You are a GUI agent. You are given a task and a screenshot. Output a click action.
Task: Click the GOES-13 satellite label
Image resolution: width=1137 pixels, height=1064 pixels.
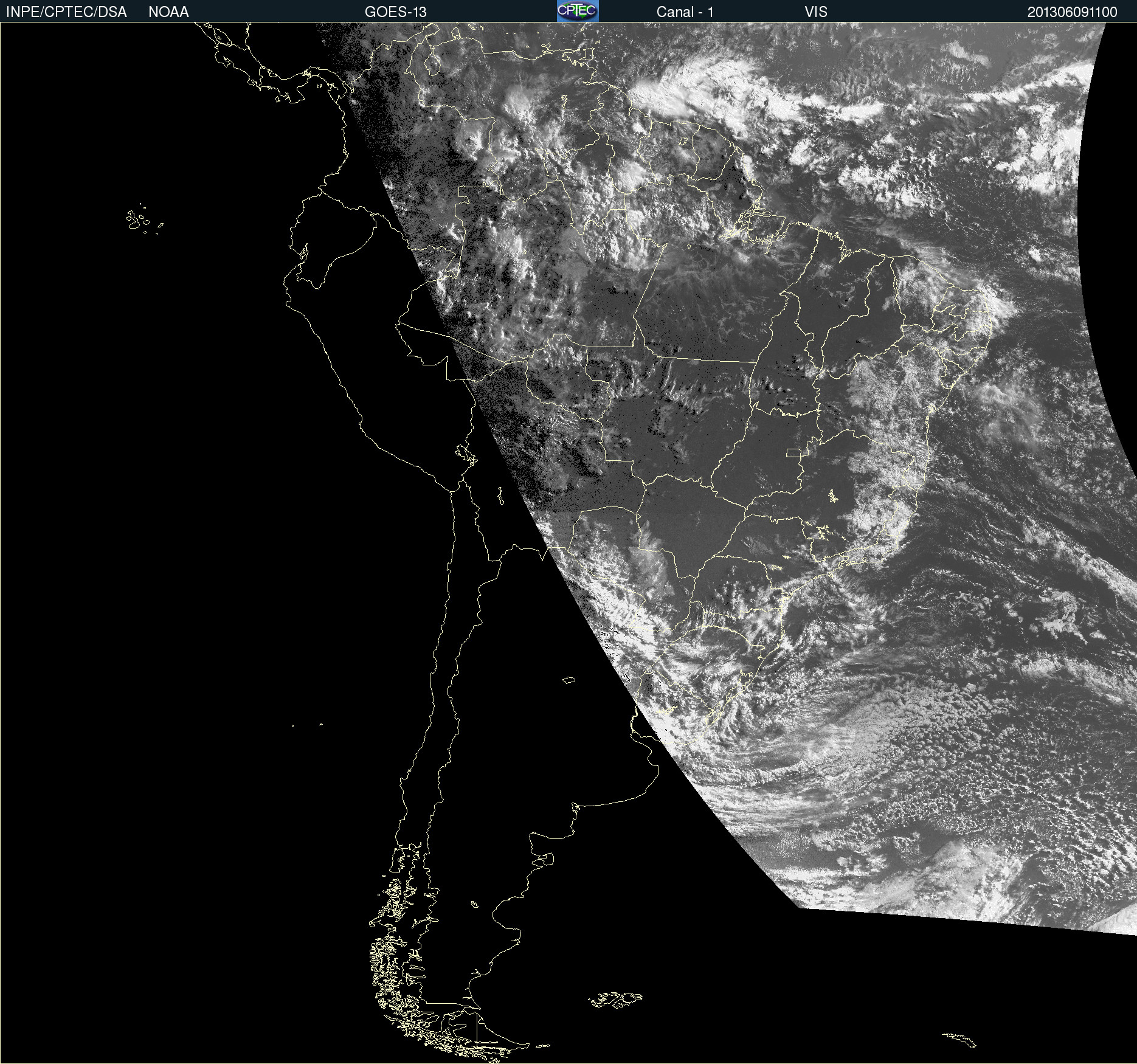click(396, 12)
